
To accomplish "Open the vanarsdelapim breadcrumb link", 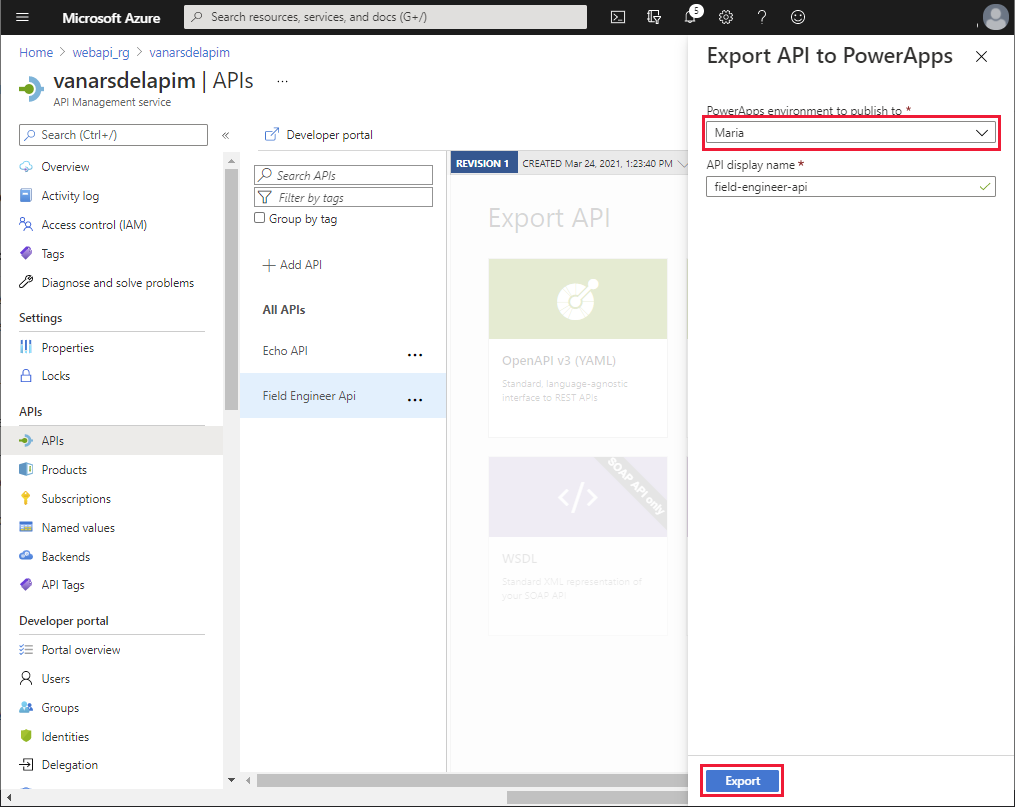I will pyautogui.click(x=189, y=52).
